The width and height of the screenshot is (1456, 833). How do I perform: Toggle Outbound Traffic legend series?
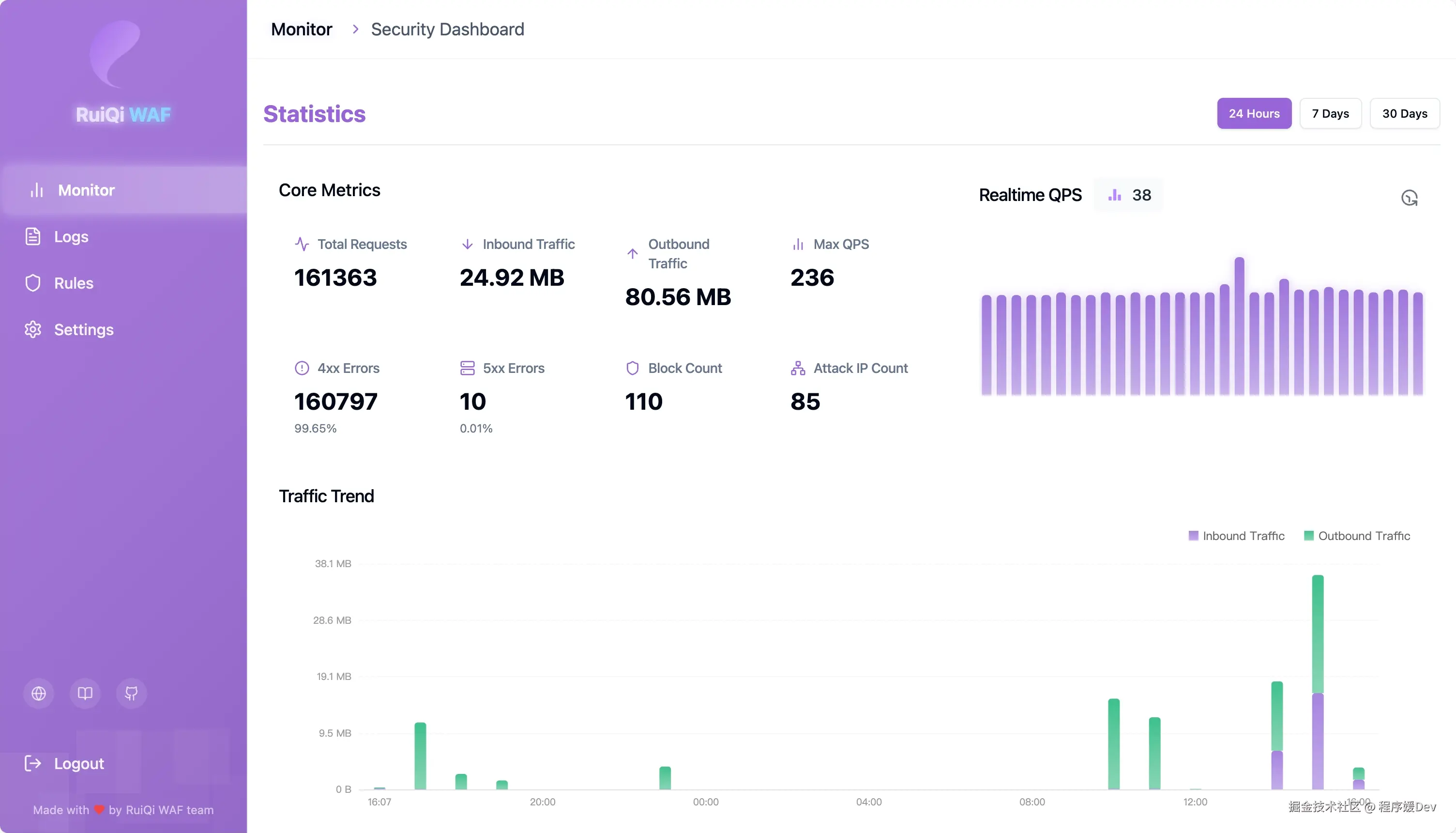[x=1357, y=536]
